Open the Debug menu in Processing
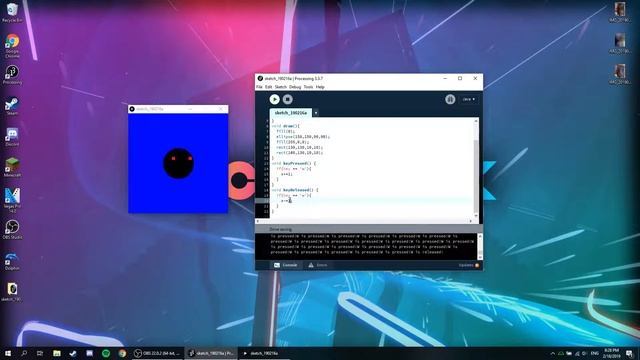Viewport: 640px width, 360px height. click(x=295, y=87)
